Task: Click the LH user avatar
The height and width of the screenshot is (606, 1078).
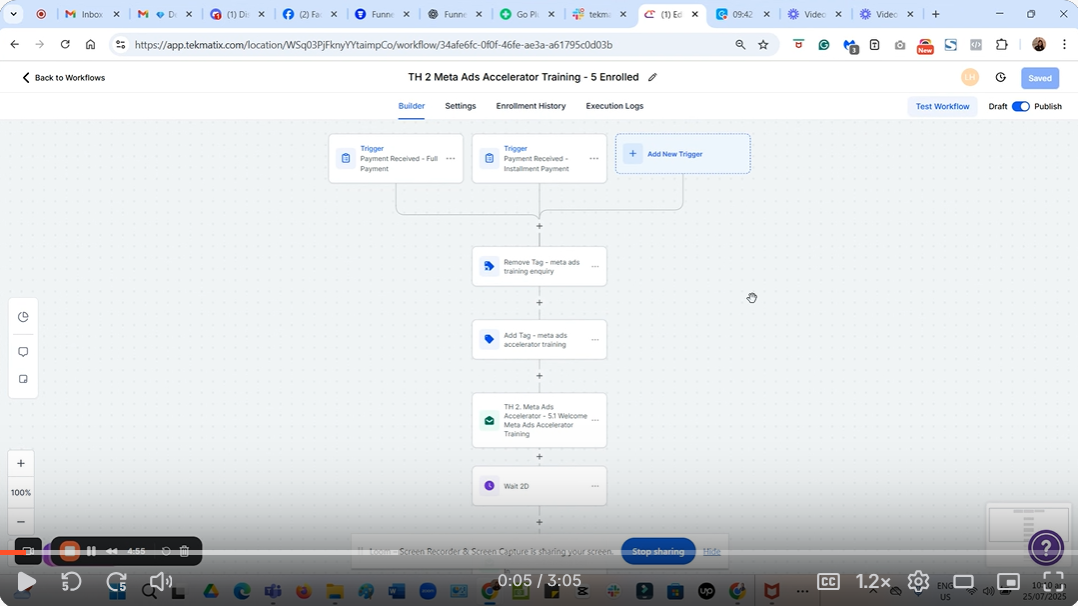Action: pyautogui.click(x=970, y=78)
